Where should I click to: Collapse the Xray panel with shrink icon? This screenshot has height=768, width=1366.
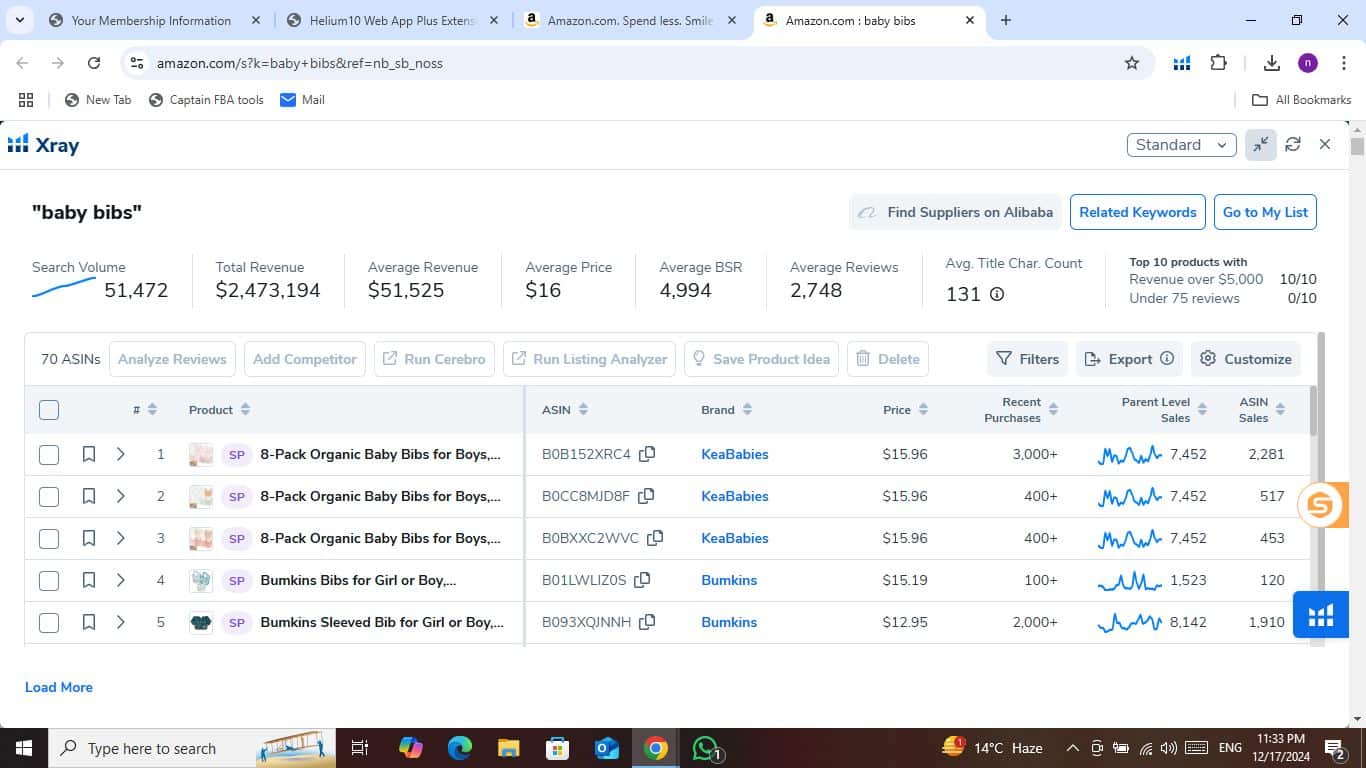click(1261, 145)
